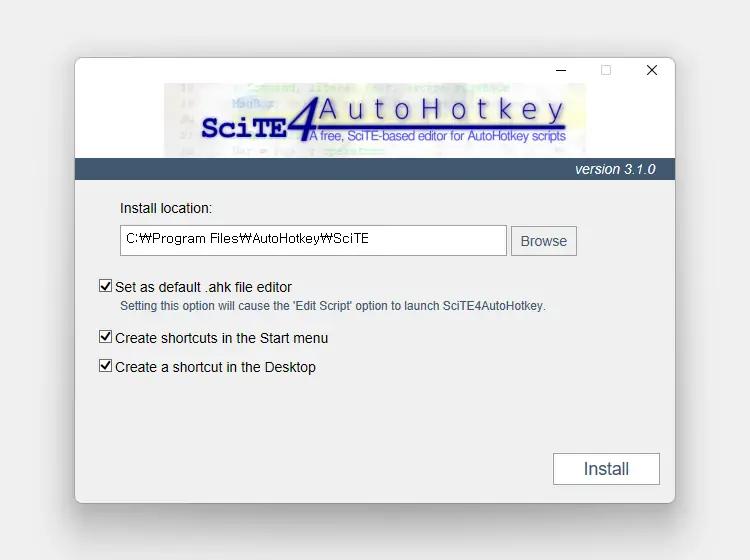Click the Browse button
This screenshot has width=750, height=560.
(544, 241)
